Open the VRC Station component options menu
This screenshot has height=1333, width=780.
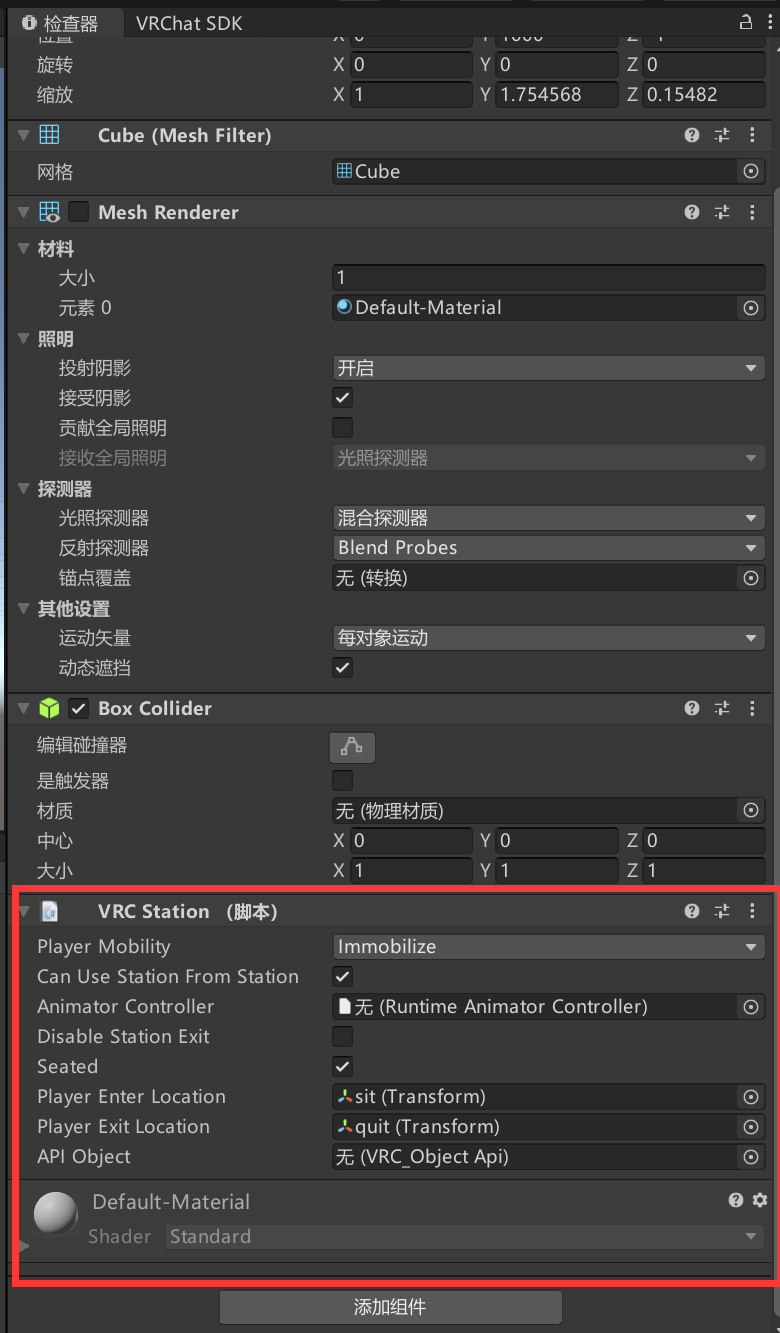click(x=753, y=911)
